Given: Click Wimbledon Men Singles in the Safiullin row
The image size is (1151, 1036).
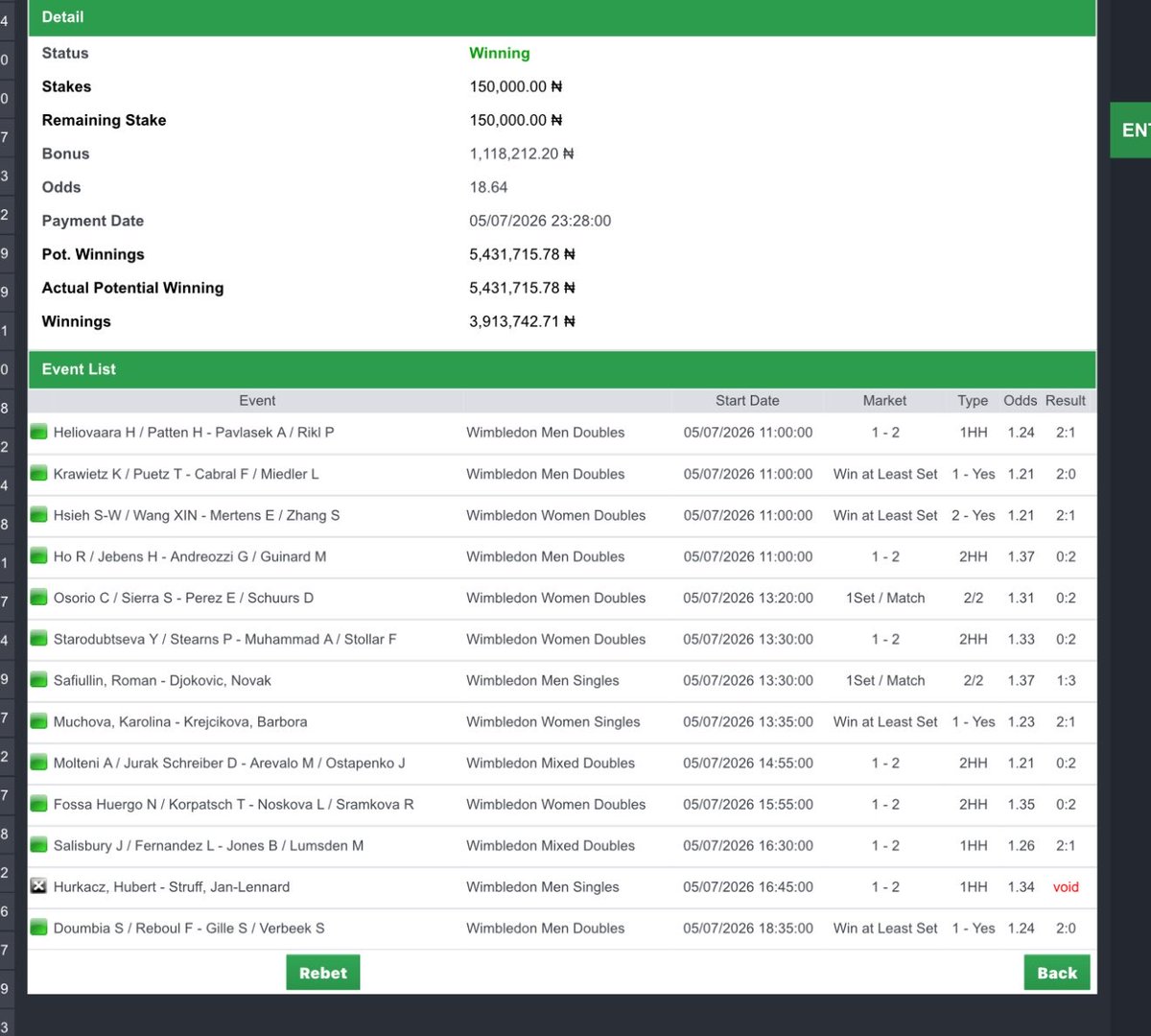Looking at the screenshot, I should click(543, 680).
